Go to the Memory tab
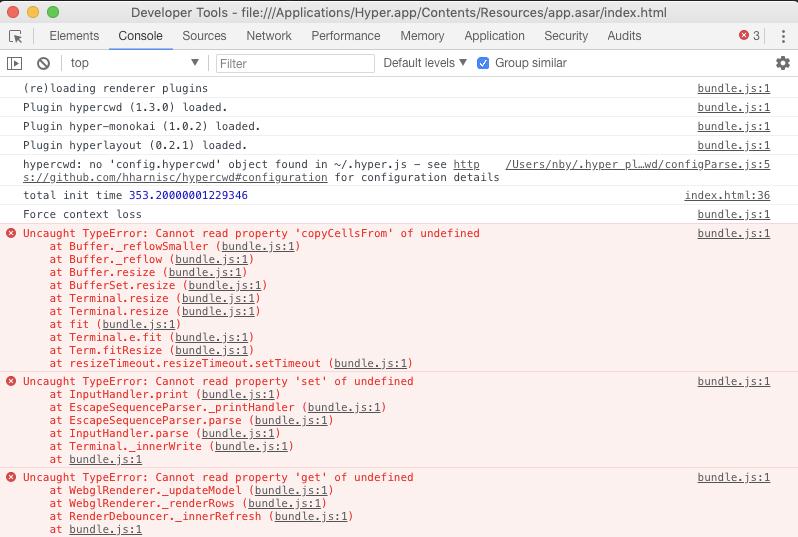Screen dimensions: 798x537 click(422, 36)
